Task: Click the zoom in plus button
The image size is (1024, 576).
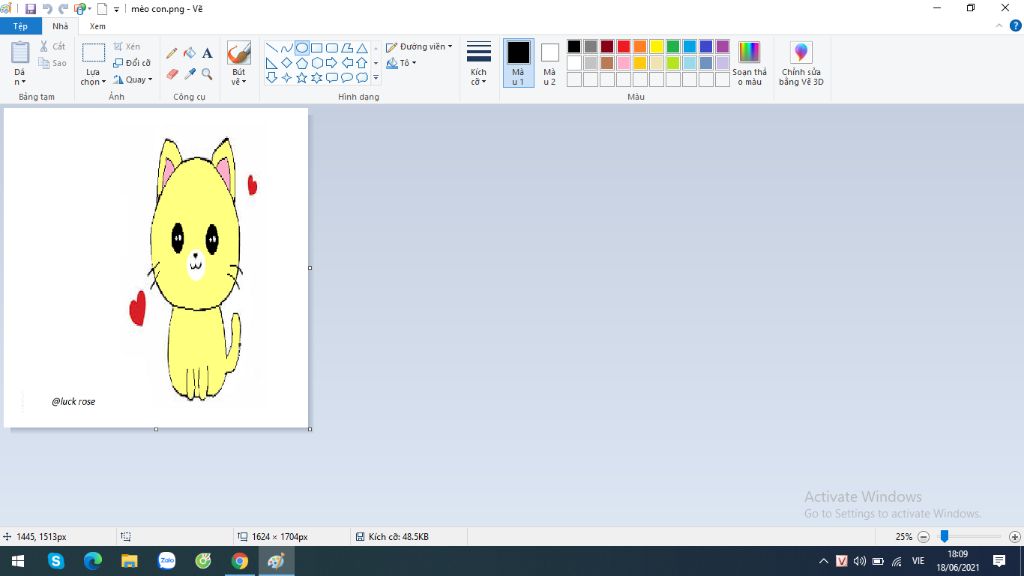Action: tap(1015, 537)
